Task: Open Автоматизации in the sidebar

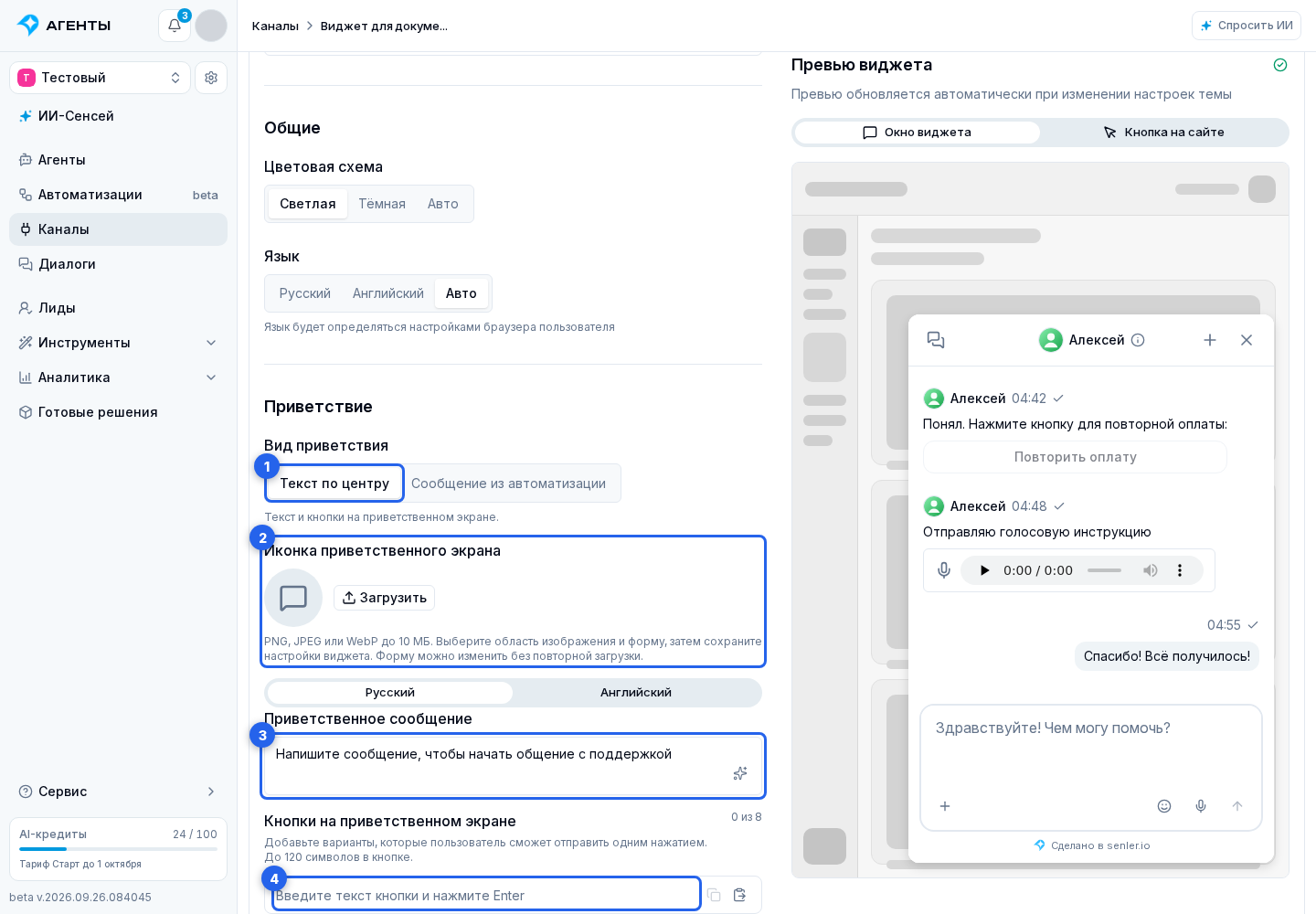Action: click(x=118, y=195)
